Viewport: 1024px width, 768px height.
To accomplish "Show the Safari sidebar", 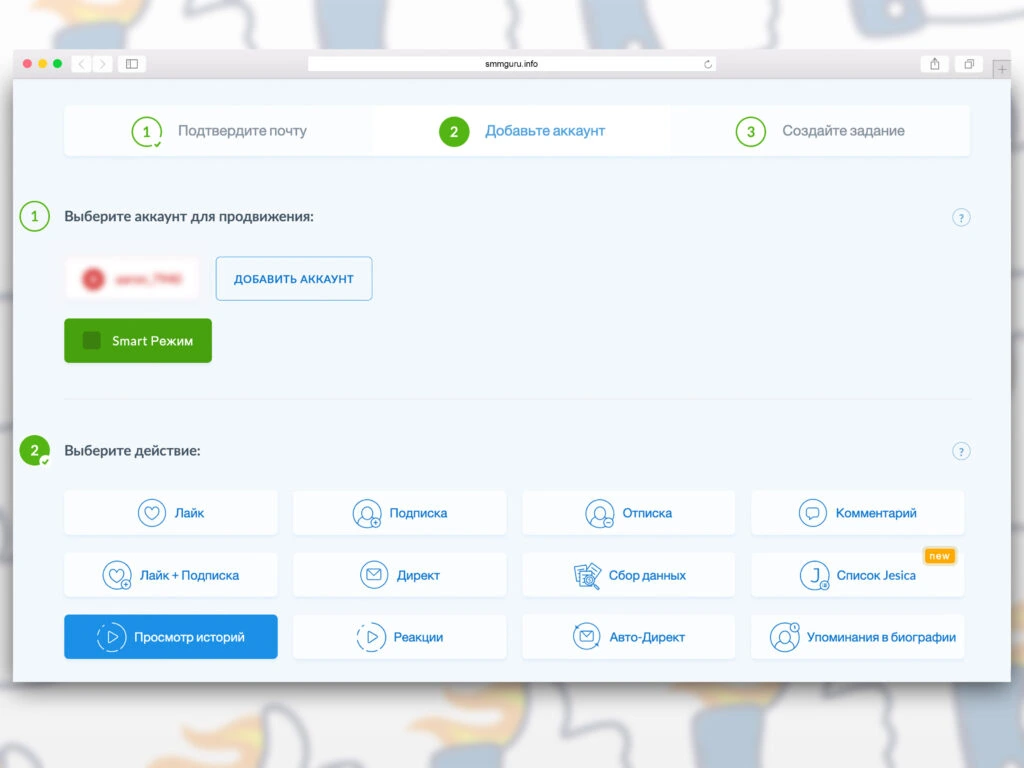I will coord(131,64).
